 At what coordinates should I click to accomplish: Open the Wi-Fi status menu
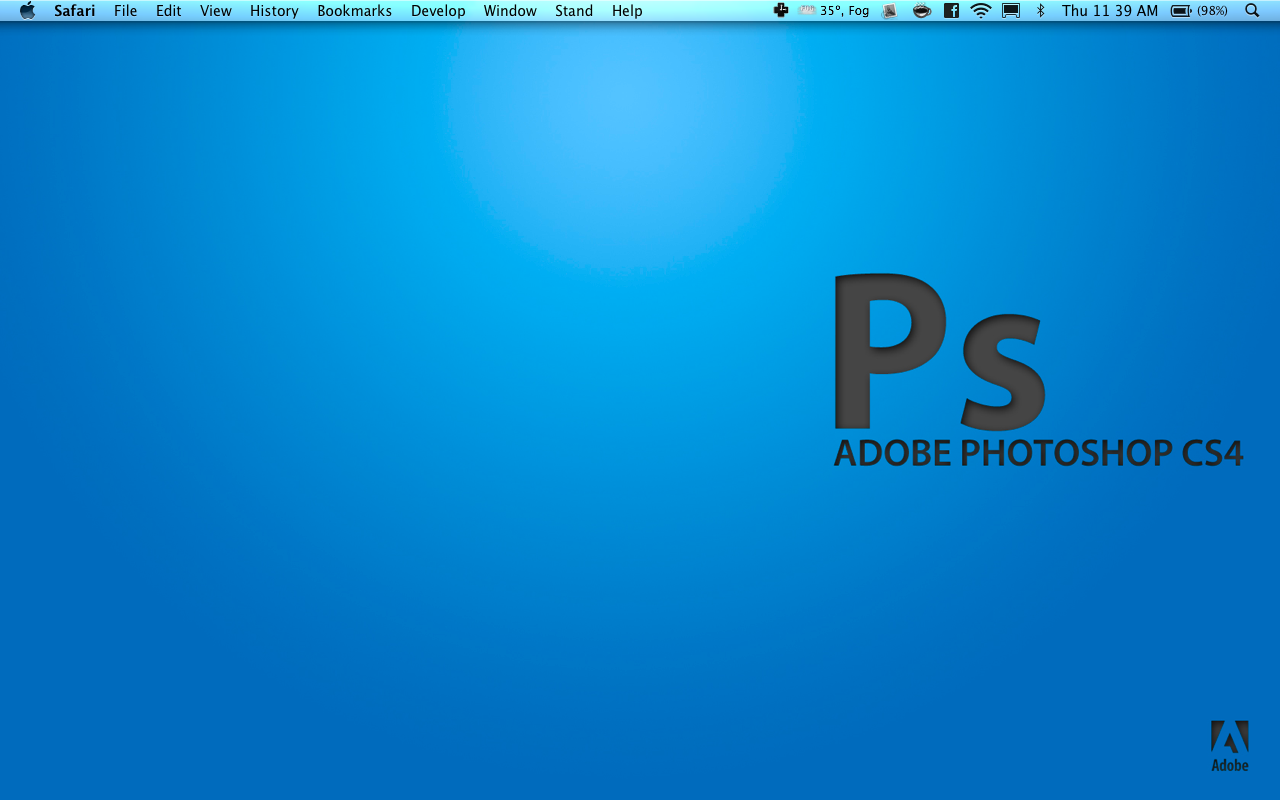click(981, 11)
